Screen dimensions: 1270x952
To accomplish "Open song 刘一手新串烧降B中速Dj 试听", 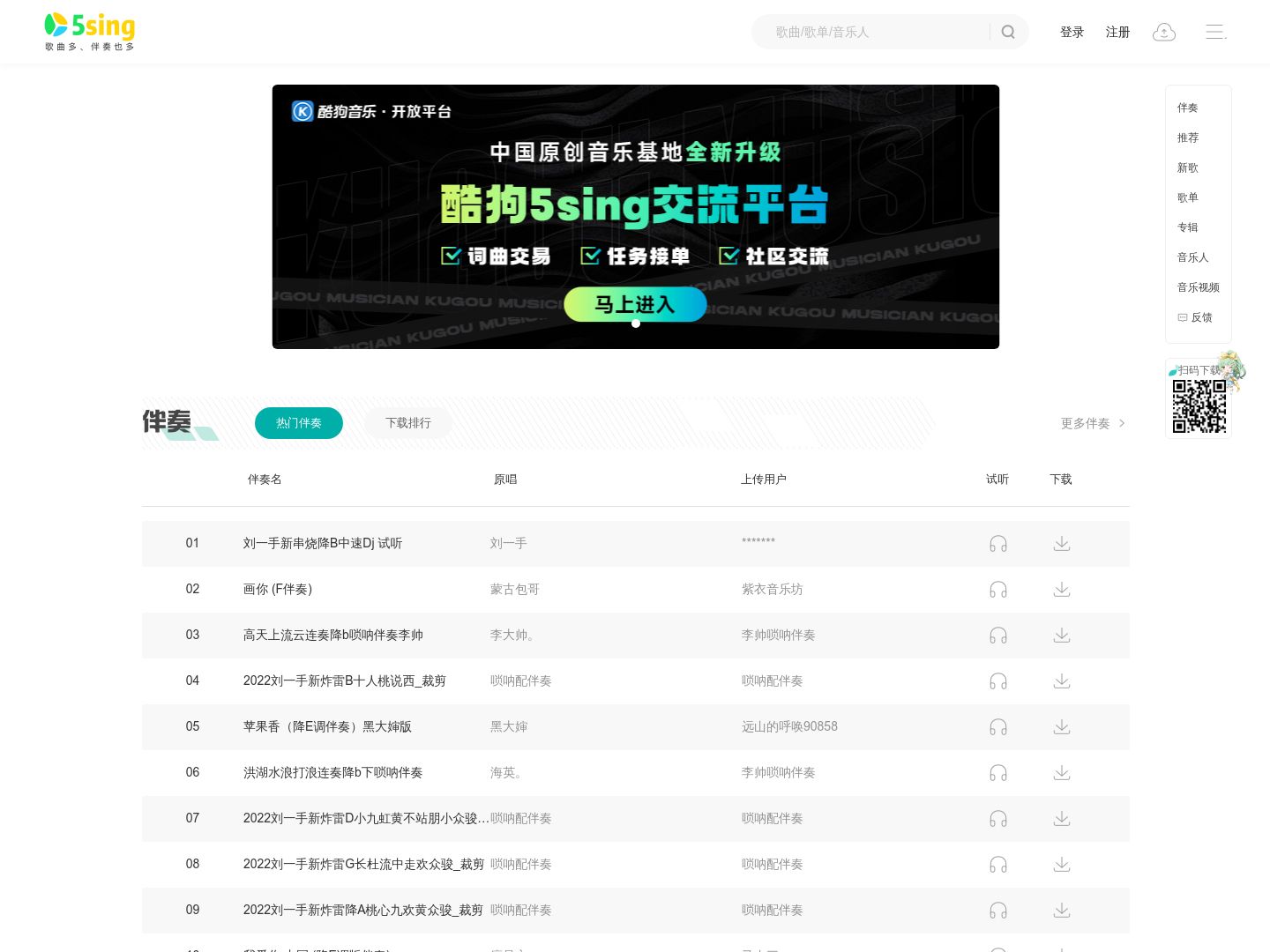I will [323, 543].
